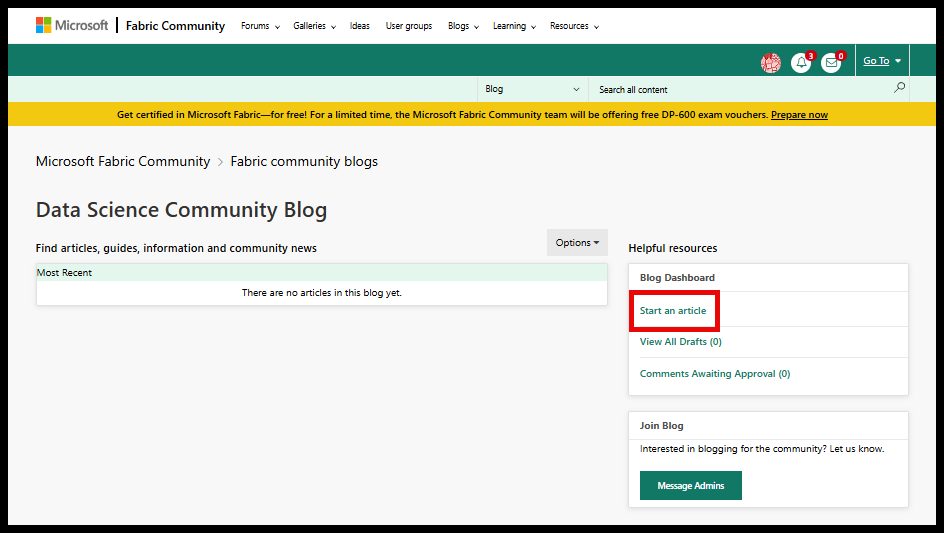This screenshot has width=944, height=533.
Task: Open the User groups menu item
Action: click(x=409, y=26)
